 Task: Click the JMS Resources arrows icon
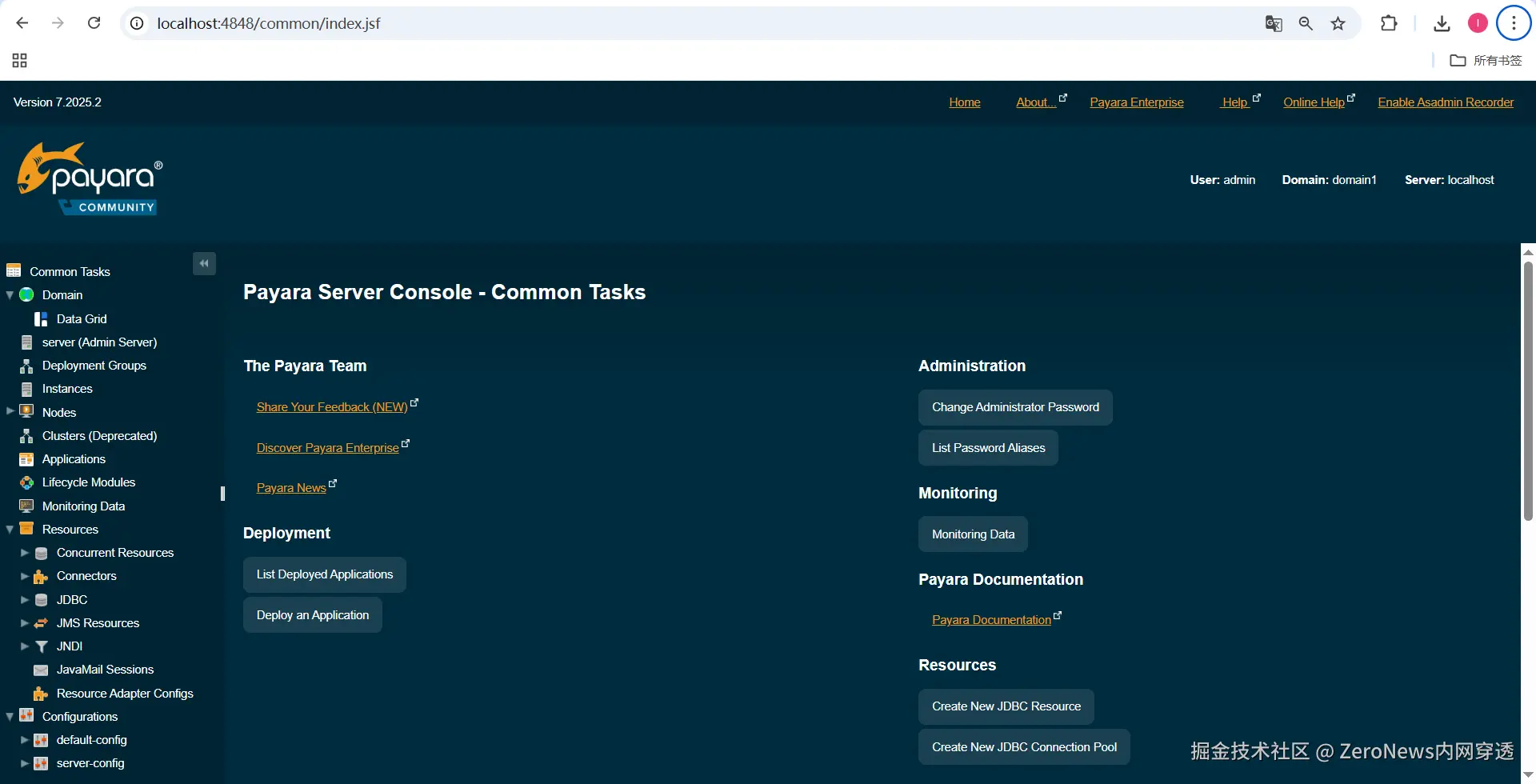pos(41,622)
